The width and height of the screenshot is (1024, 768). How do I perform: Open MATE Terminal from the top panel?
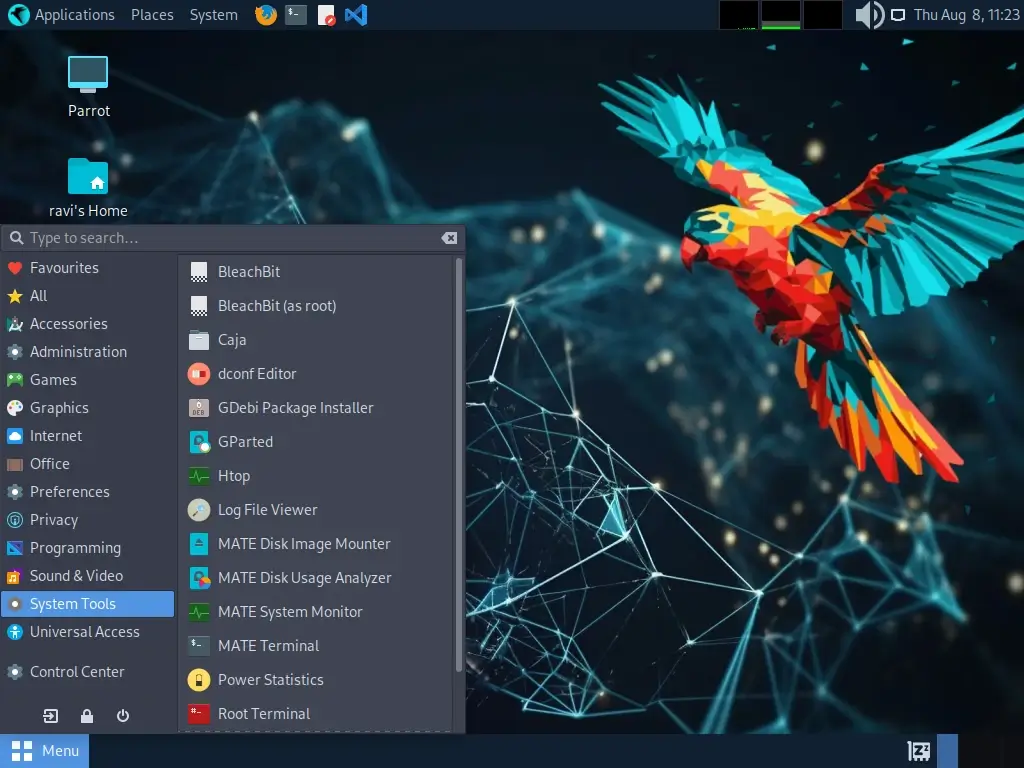coord(294,15)
